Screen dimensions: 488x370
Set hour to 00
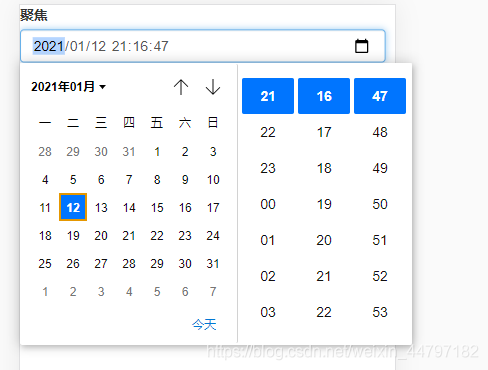point(268,204)
